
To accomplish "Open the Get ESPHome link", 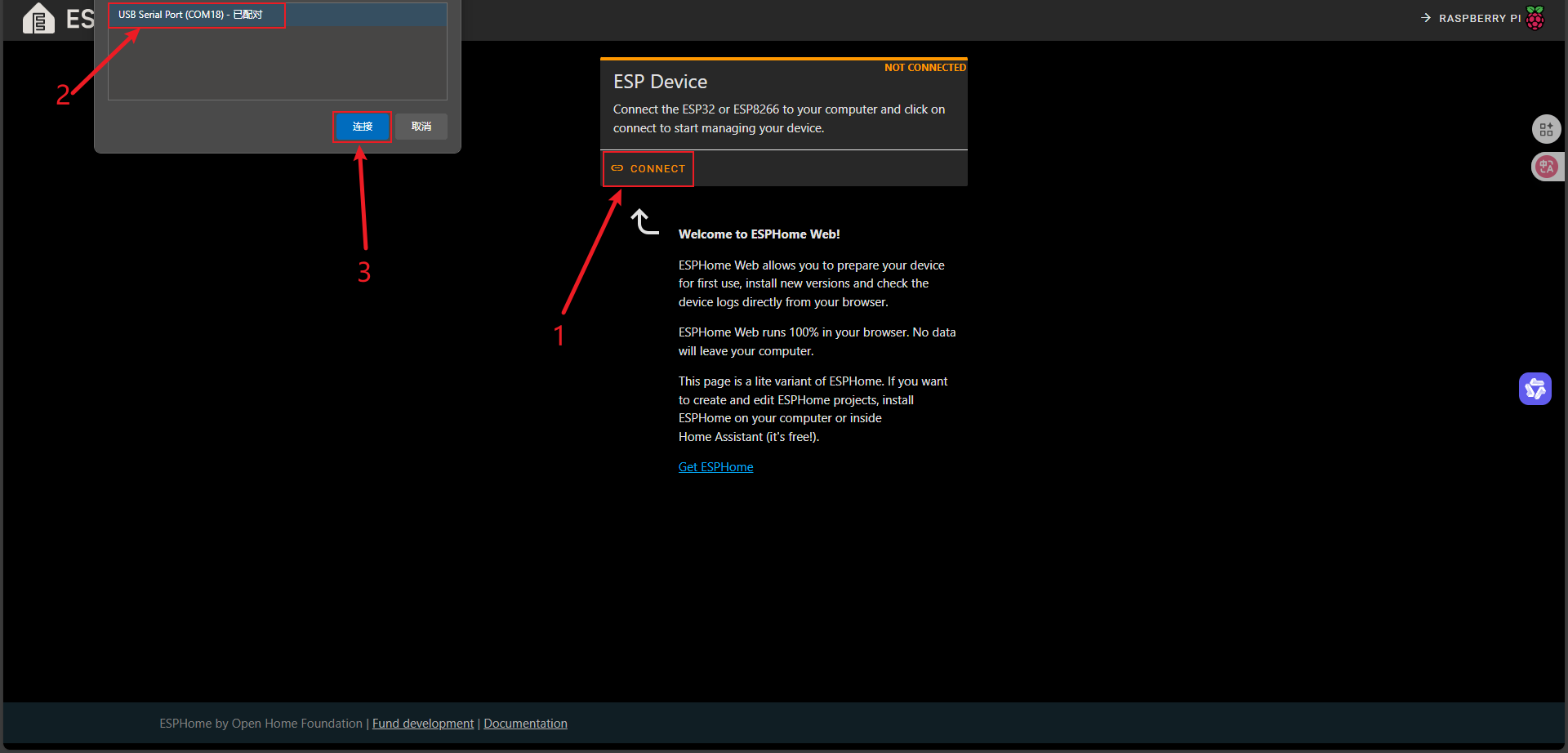I will click(x=715, y=467).
